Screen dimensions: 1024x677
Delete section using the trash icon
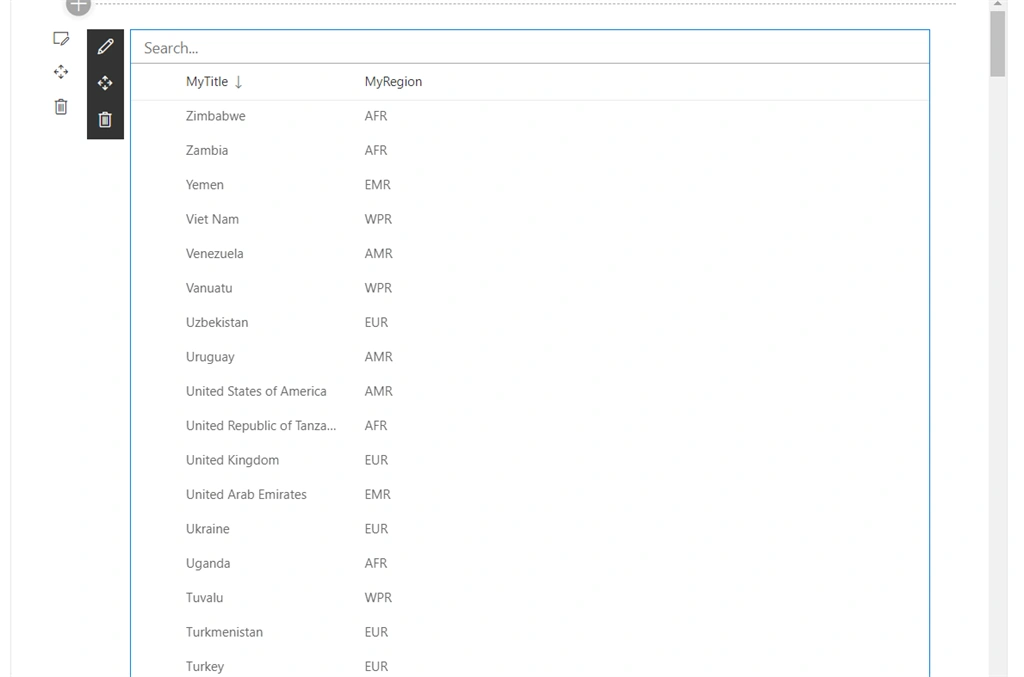[x=61, y=106]
